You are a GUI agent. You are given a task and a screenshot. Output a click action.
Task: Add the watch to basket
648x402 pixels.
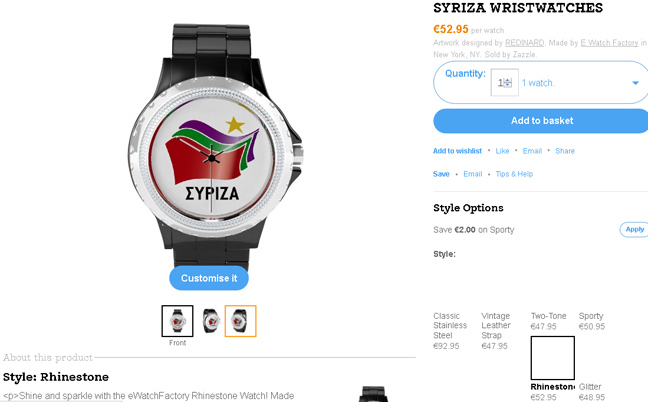click(542, 121)
